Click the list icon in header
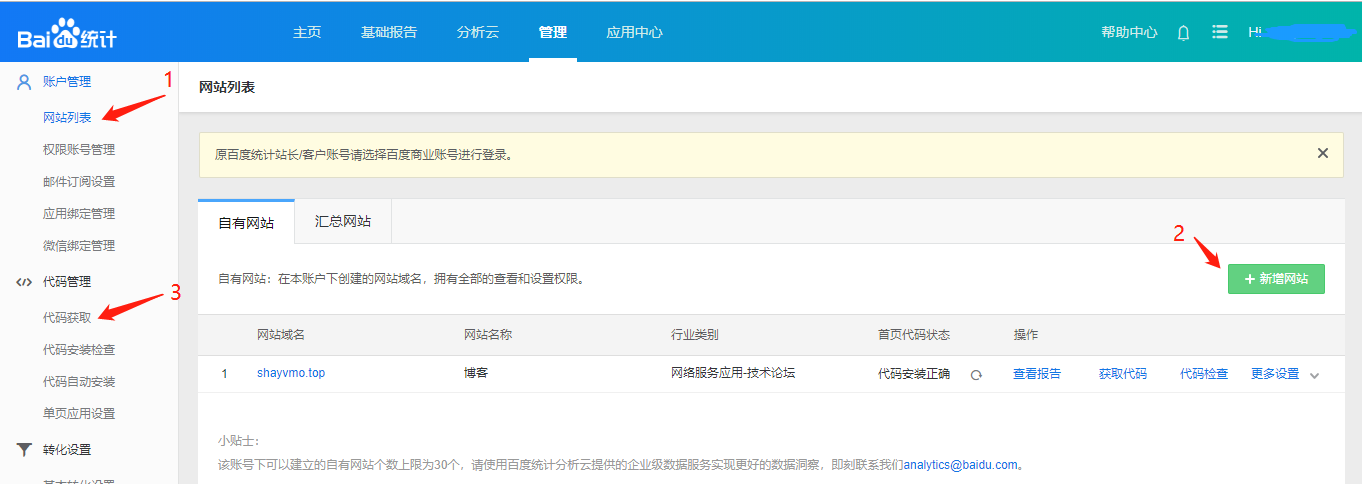Image resolution: width=1362 pixels, height=484 pixels. 1219,32
